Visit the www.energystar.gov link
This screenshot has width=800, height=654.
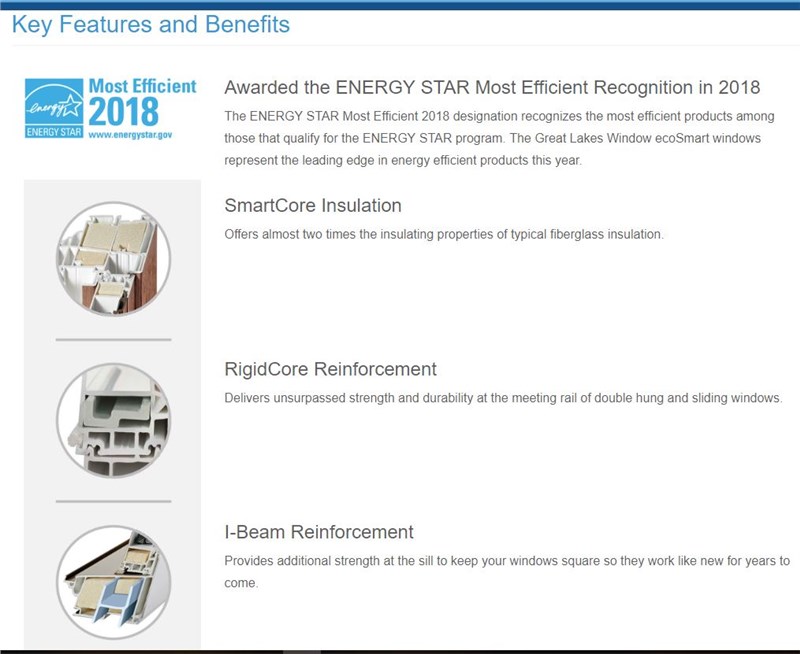click(x=130, y=133)
